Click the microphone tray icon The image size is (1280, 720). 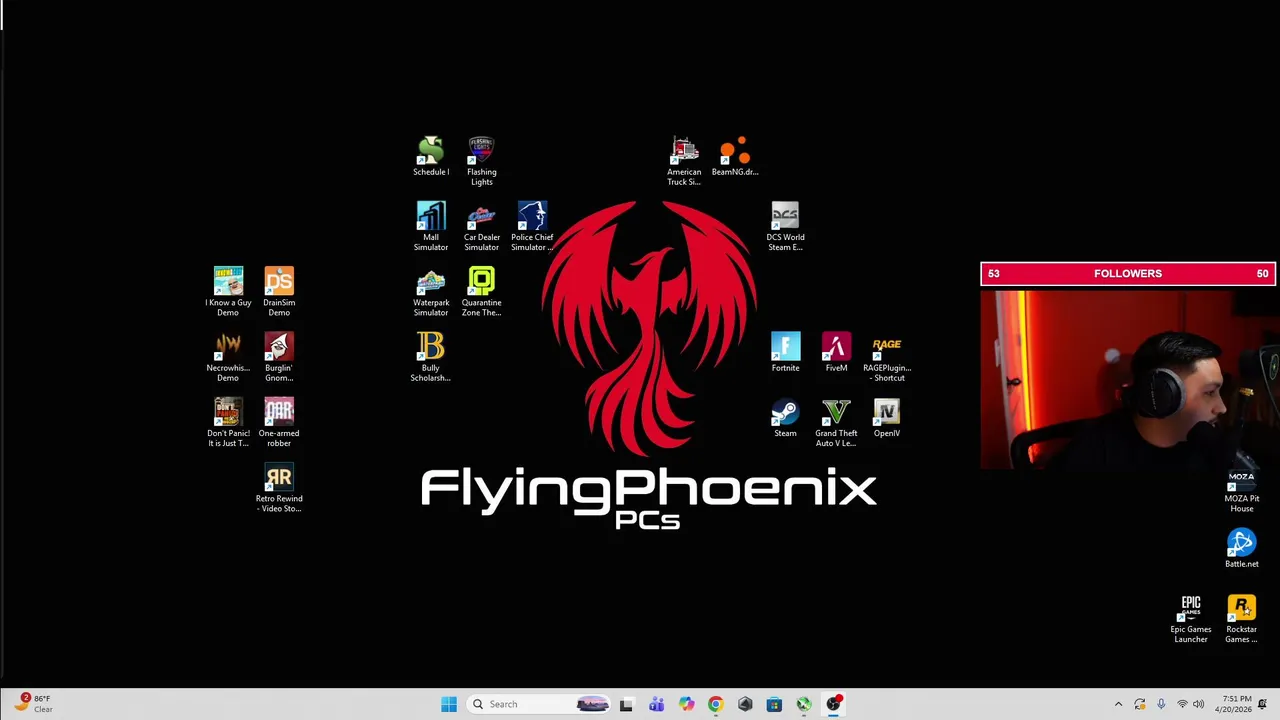click(x=1161, y=704)
